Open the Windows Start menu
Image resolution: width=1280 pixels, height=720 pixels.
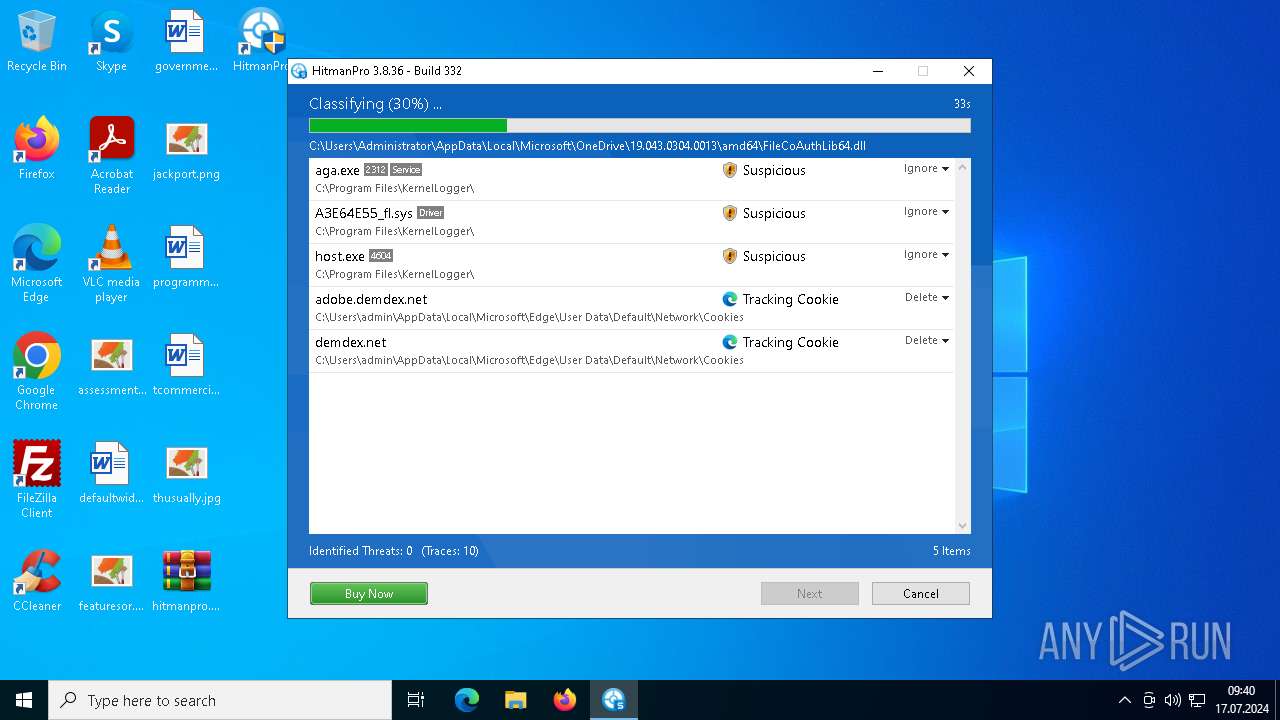24,700
